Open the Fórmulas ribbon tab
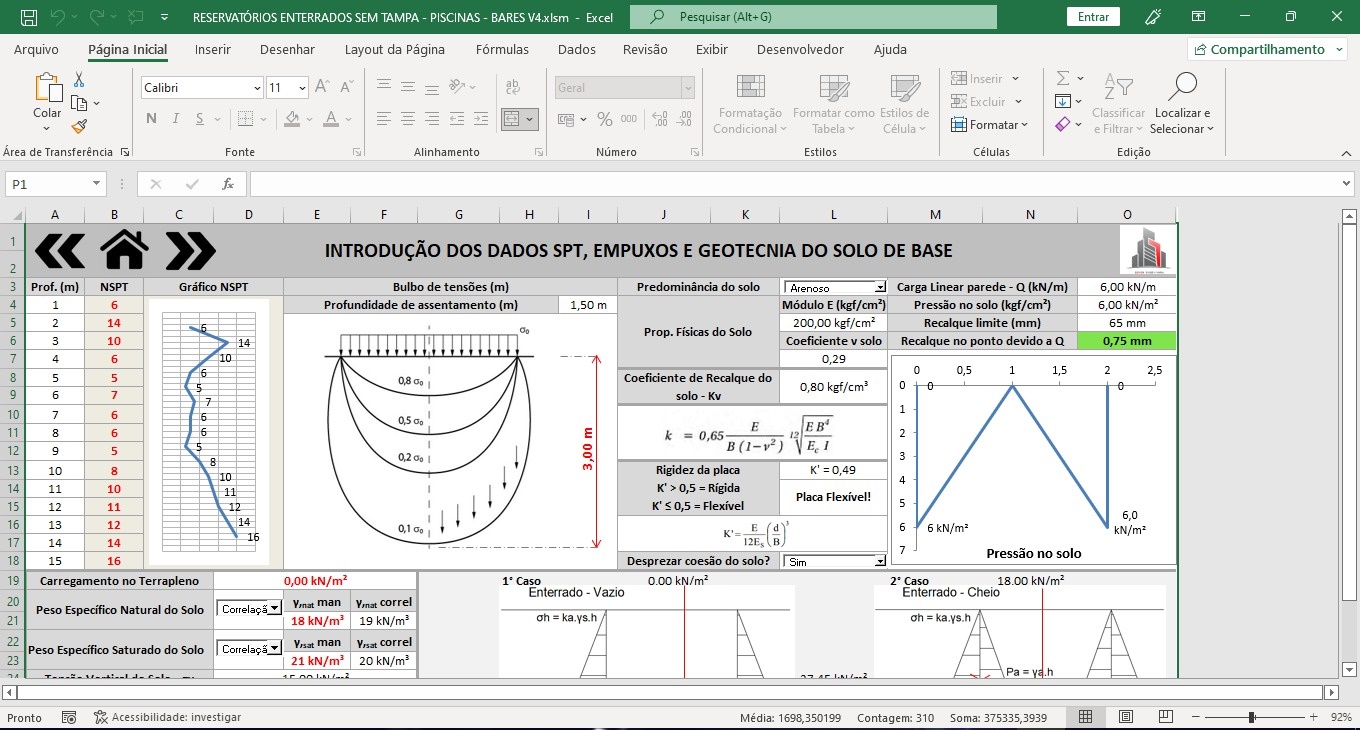This screenshot has height=730, width=1360. coord(502,49)
